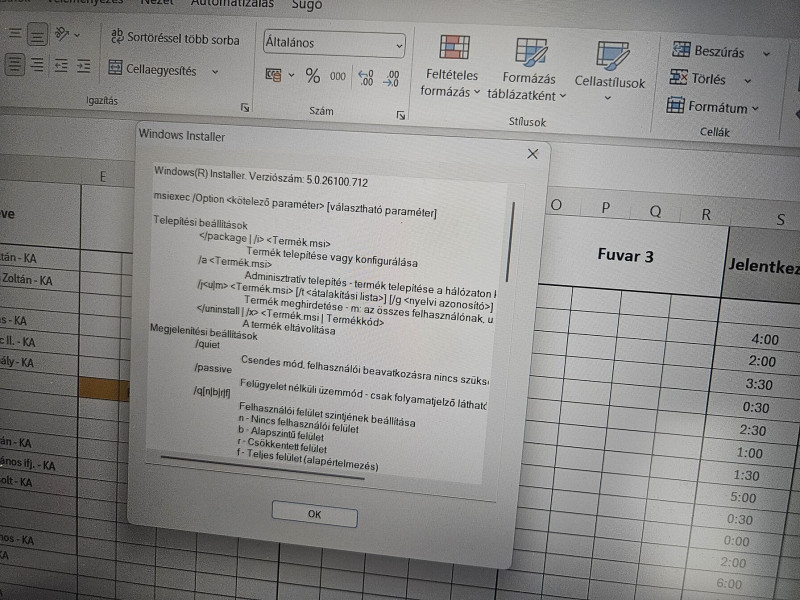Click Törlés delete cells icon
This screenshot has width=800, height=600.
[x=679, y=77]
